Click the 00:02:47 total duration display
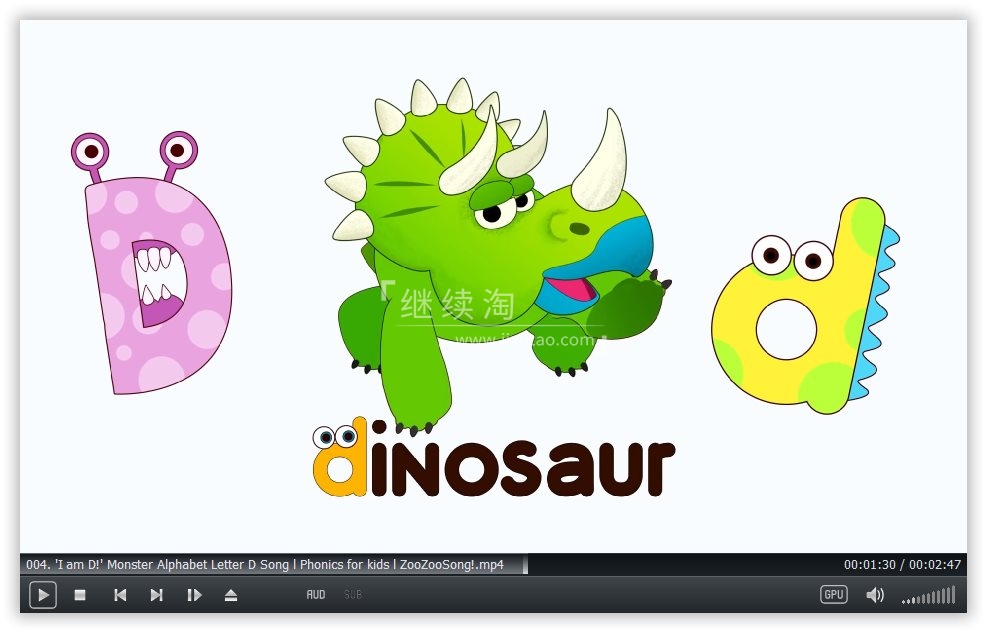Image resolution: width=987 pixels, height=633 pixels. pos(935,565)
